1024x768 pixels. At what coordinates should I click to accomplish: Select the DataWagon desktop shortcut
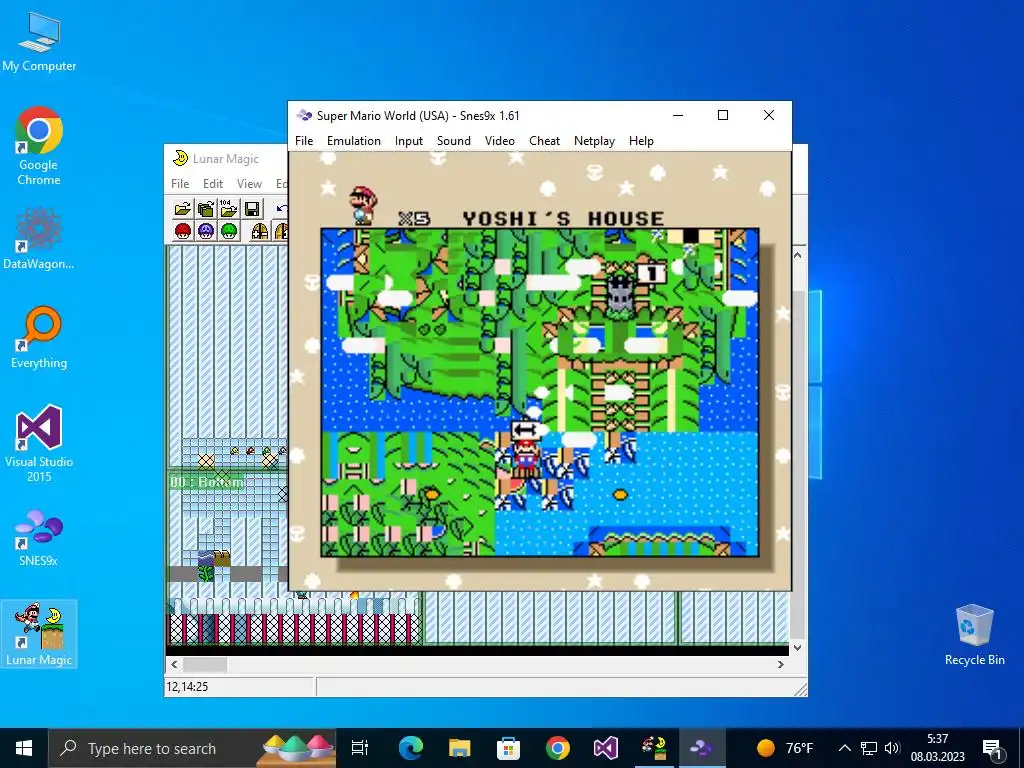tap(39, 238)
